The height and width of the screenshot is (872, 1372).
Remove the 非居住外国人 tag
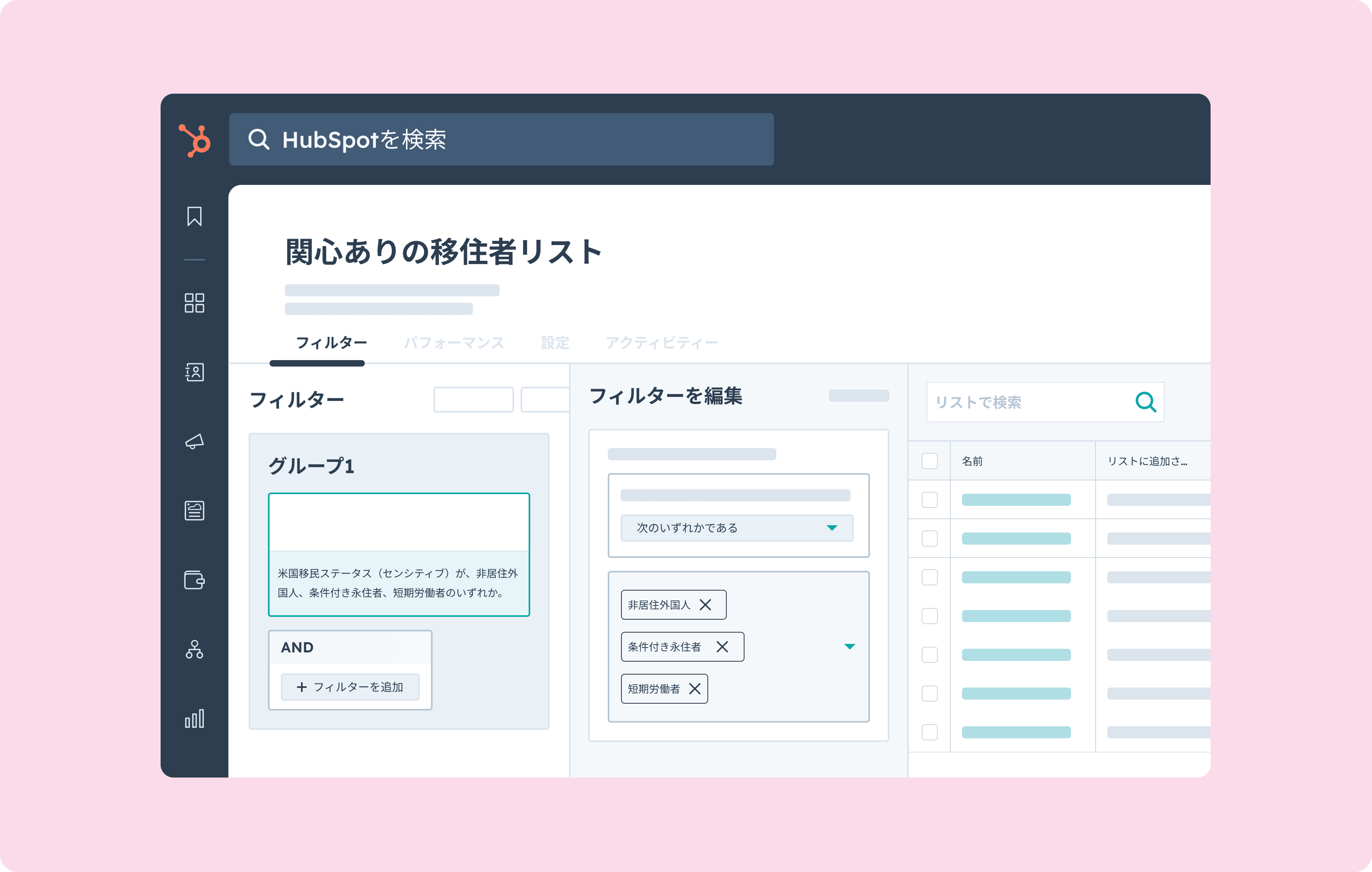point(705,605)
